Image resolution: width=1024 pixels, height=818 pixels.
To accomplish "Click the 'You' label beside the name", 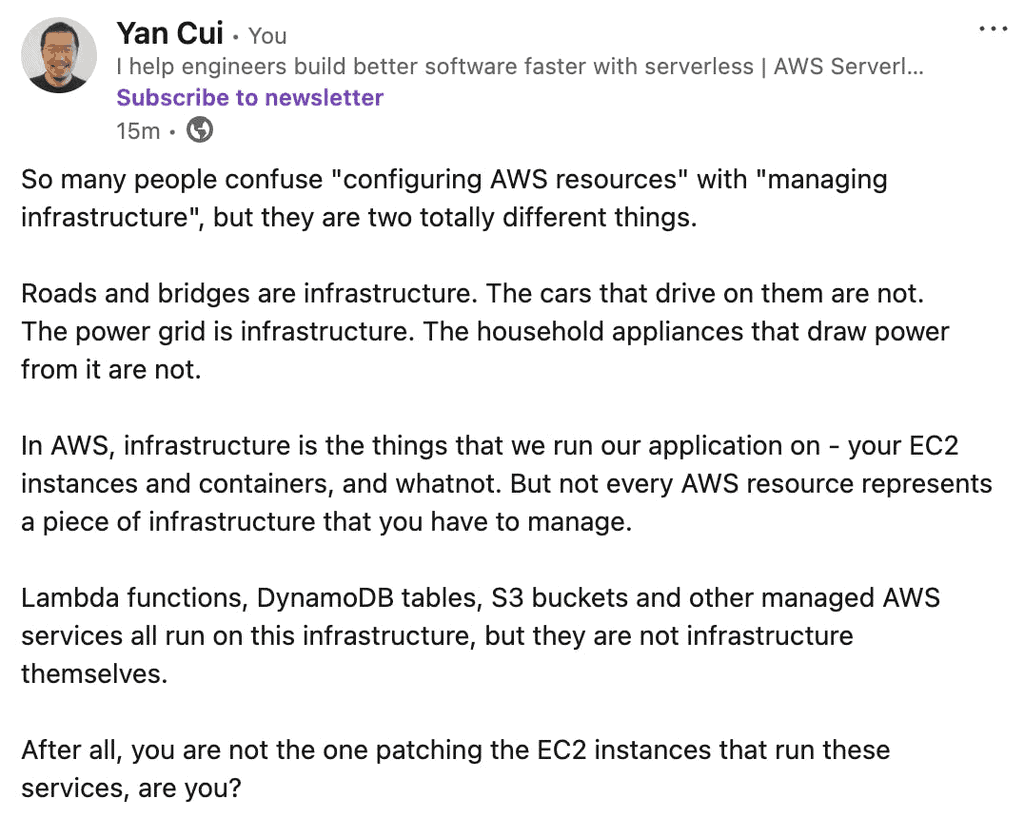I will click(x=267, y=36).
